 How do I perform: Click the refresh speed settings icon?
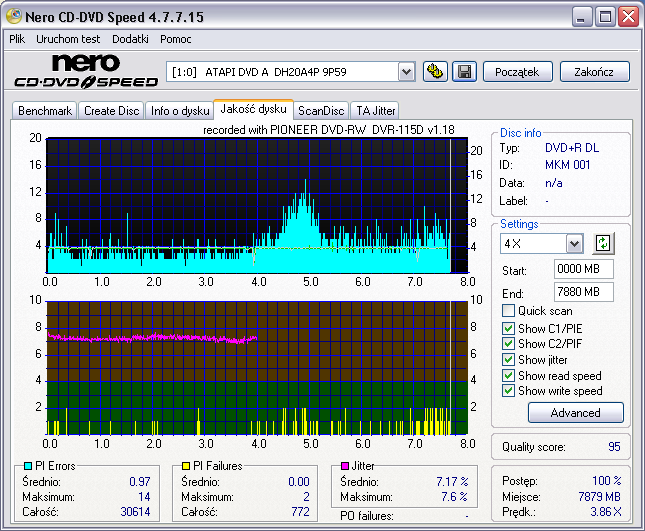point(603,243)
